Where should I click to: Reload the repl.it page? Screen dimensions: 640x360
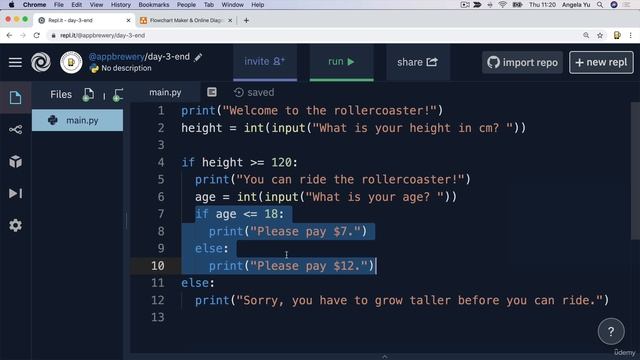click(x=37, y=36)
